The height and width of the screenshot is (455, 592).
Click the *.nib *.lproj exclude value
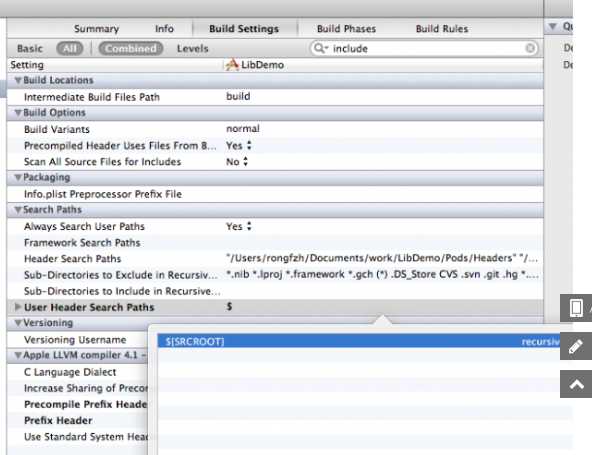coord(382,274)
